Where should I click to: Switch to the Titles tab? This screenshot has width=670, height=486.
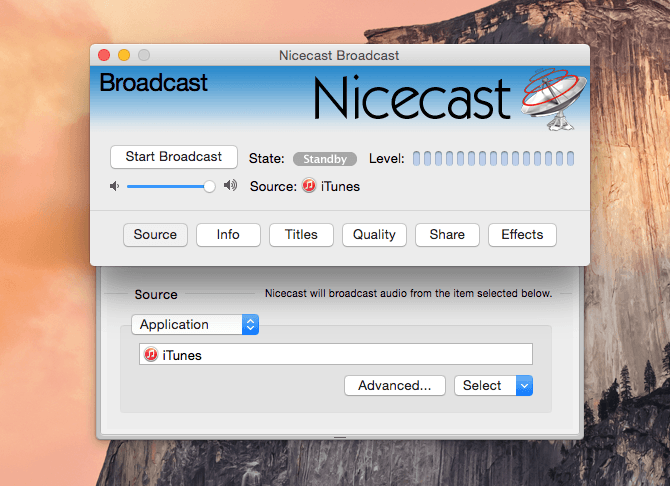pyautogui.click(x=301, y=235)
